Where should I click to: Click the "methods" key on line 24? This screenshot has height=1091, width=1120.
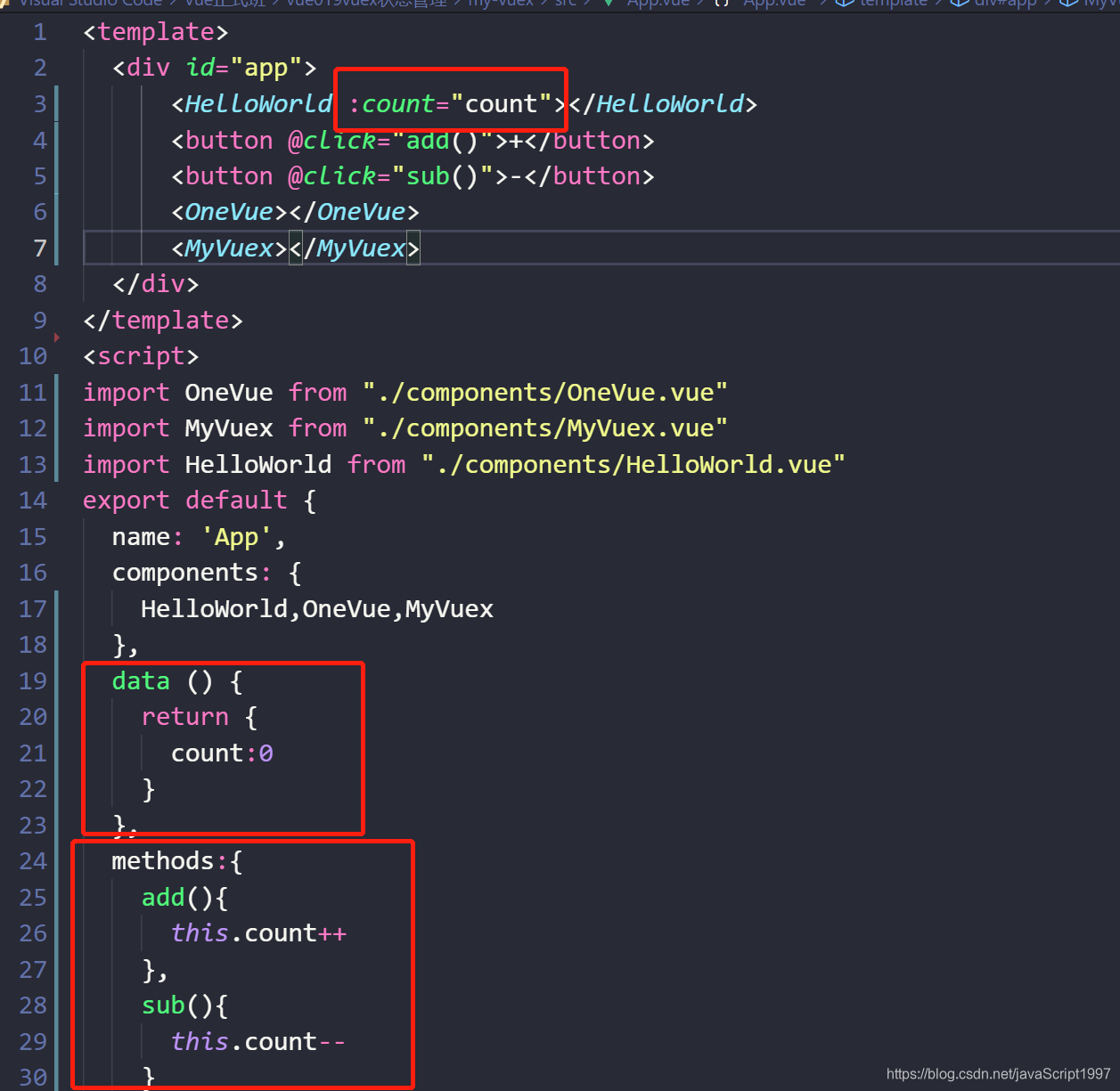tap(163, 861)
